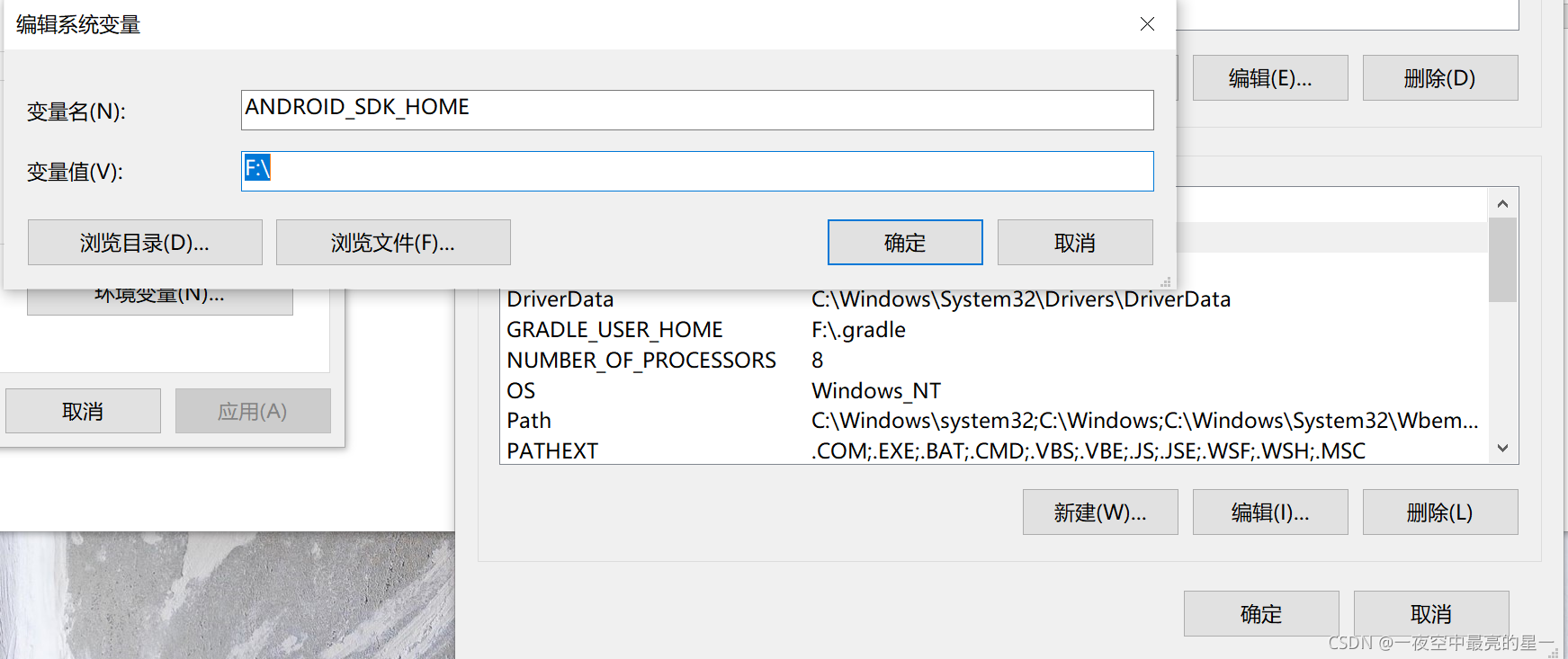Confirm with 确定 in edit variable dialog
This screenshot has width=1568, height=659.
(x=905, y=243)
